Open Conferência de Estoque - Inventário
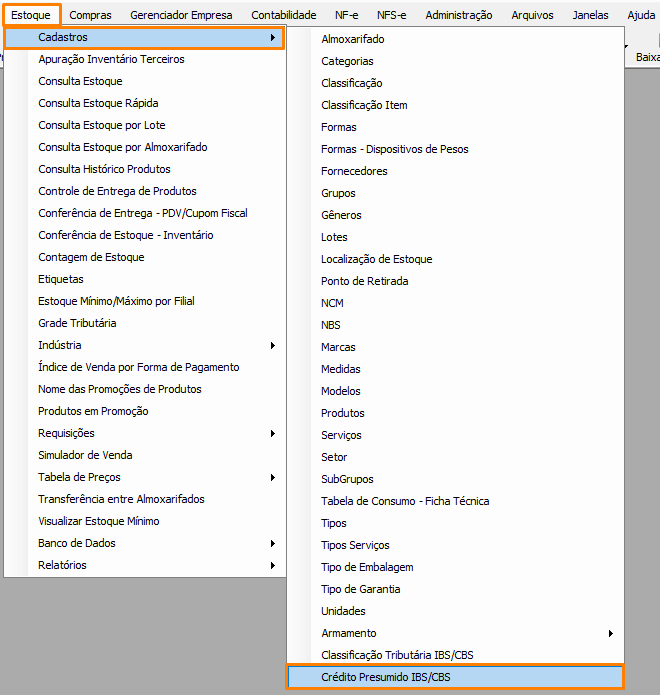 pos(144,235)
